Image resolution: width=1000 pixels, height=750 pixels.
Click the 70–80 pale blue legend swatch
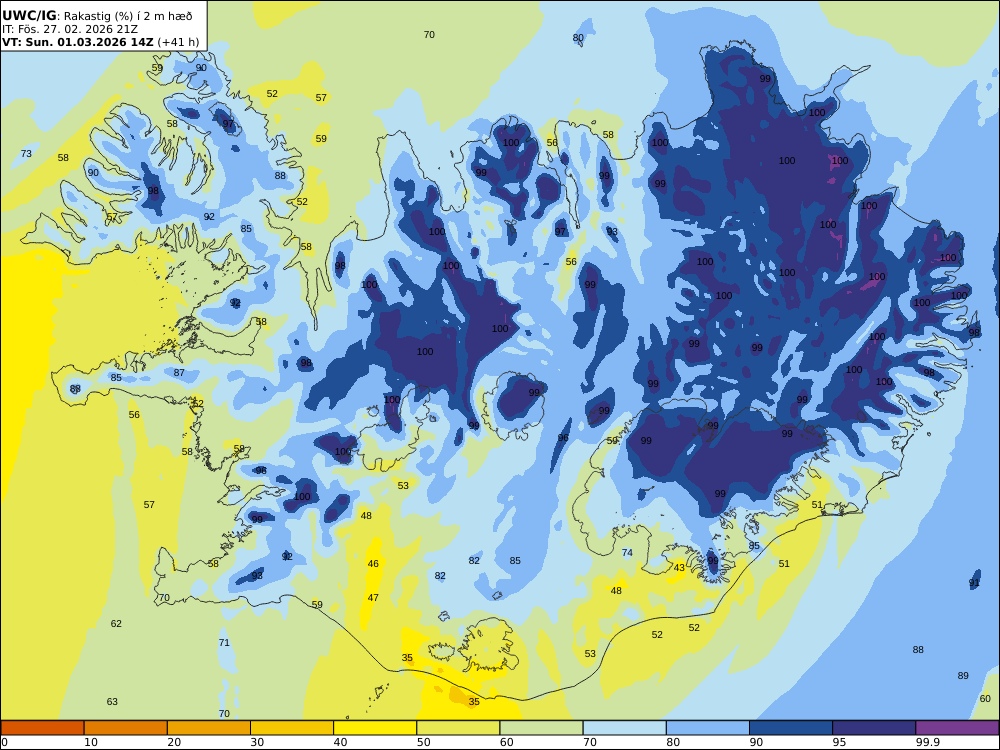[x=624, y=728]
